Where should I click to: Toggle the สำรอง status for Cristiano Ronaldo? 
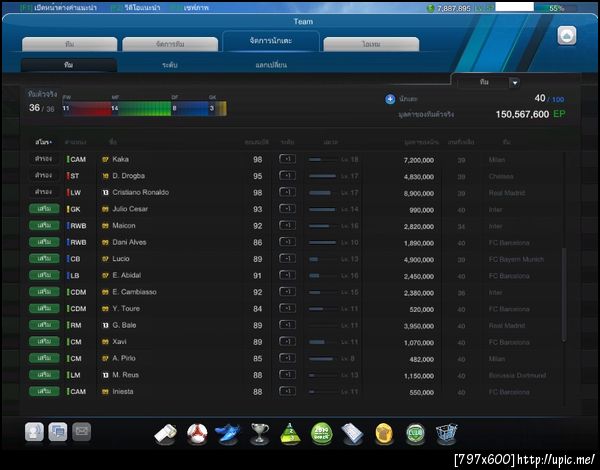(x=44, y=192)
